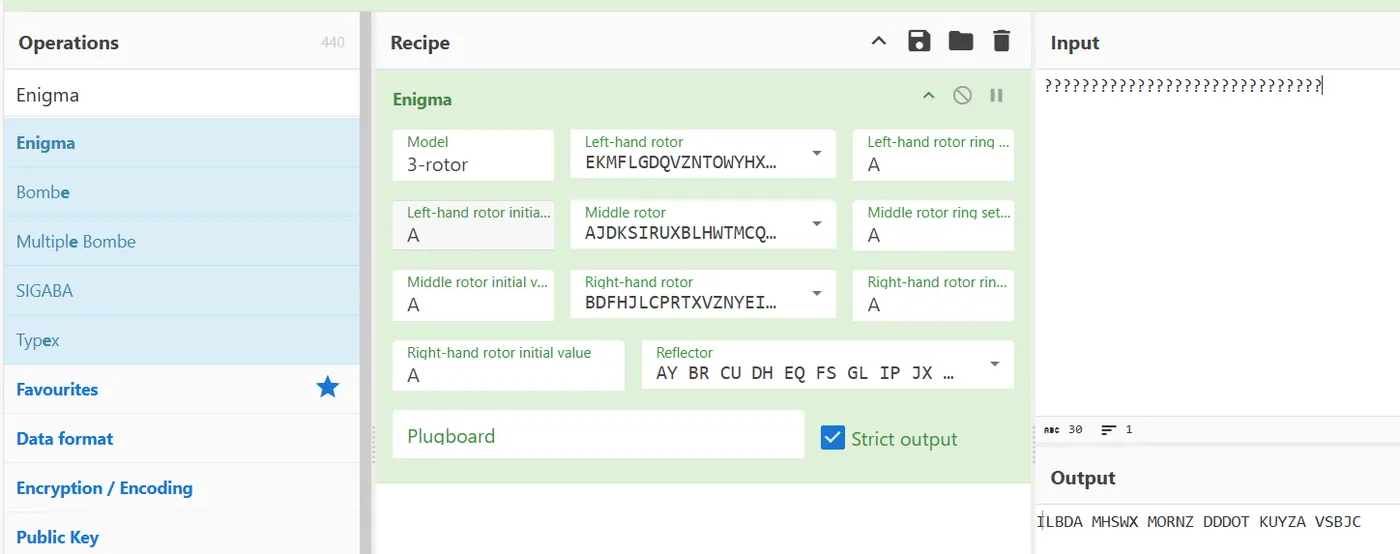The height and width of the screenshot is (554, 1400).
Task: Clear the recipe using the trash icon
Action: 1001,41
